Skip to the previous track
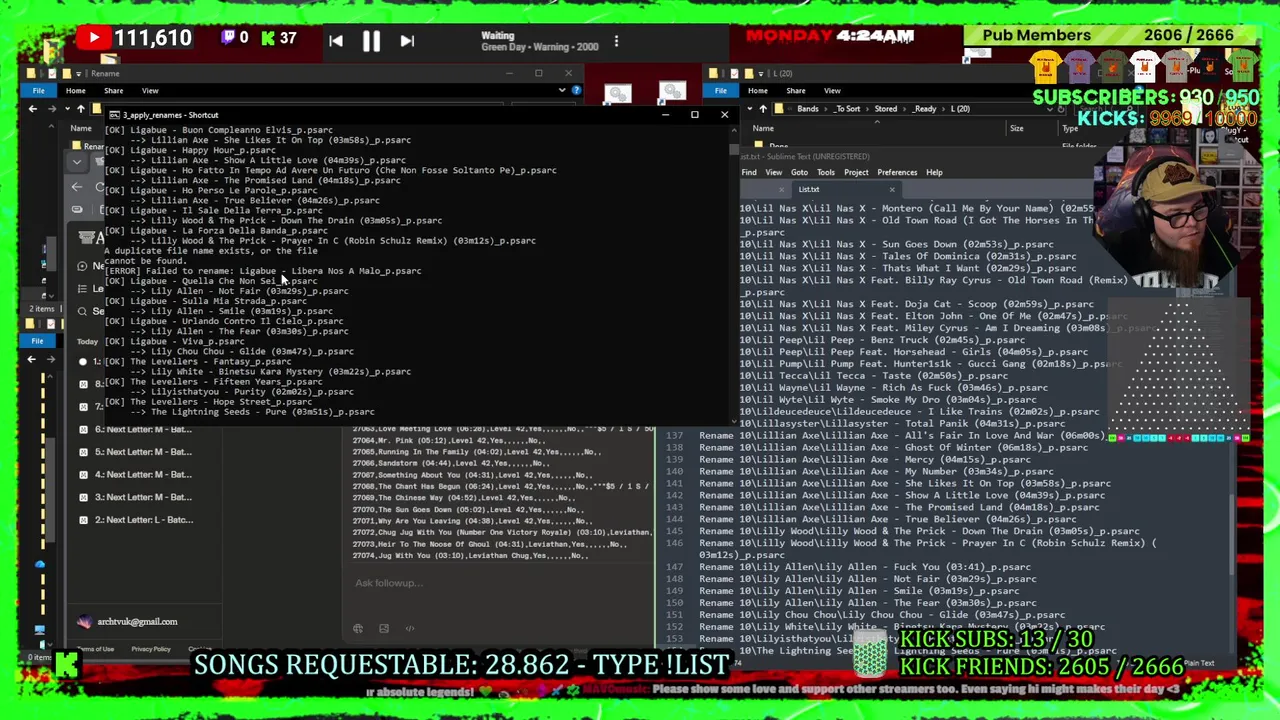The height and width of the screenshot is (720, 1280). pos(335,41)
